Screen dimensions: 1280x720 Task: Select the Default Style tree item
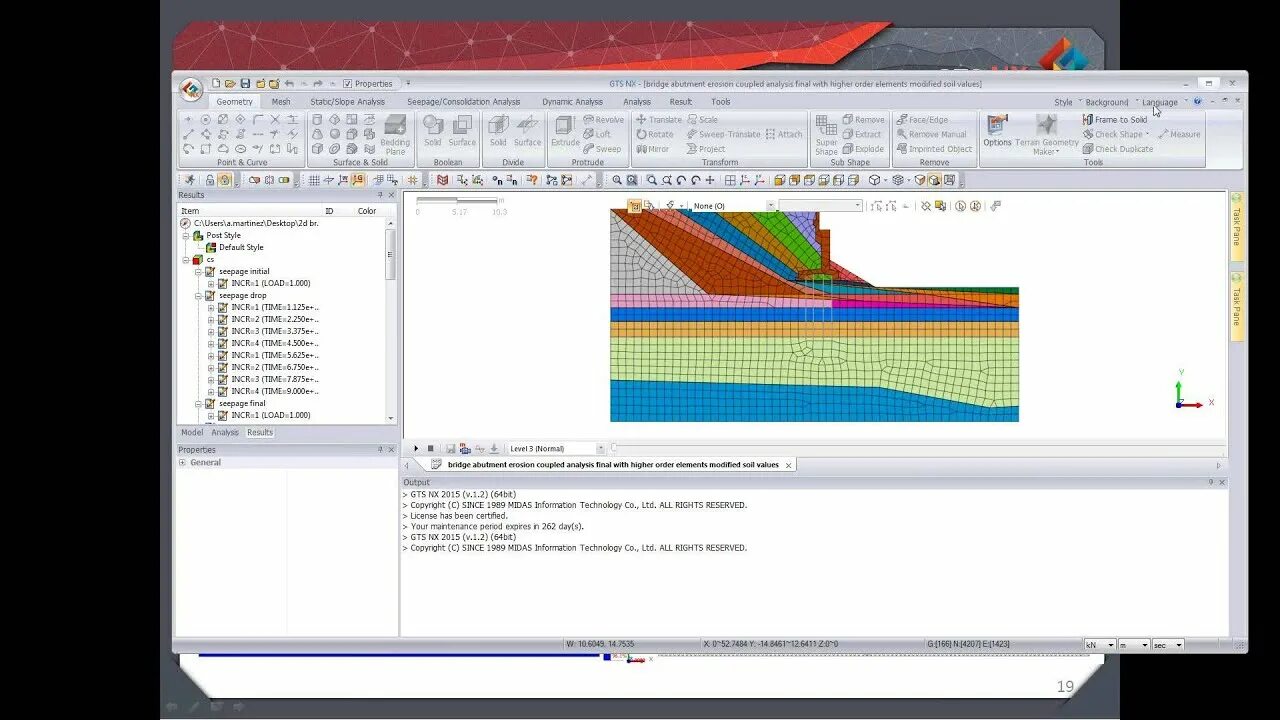point(241,247)
